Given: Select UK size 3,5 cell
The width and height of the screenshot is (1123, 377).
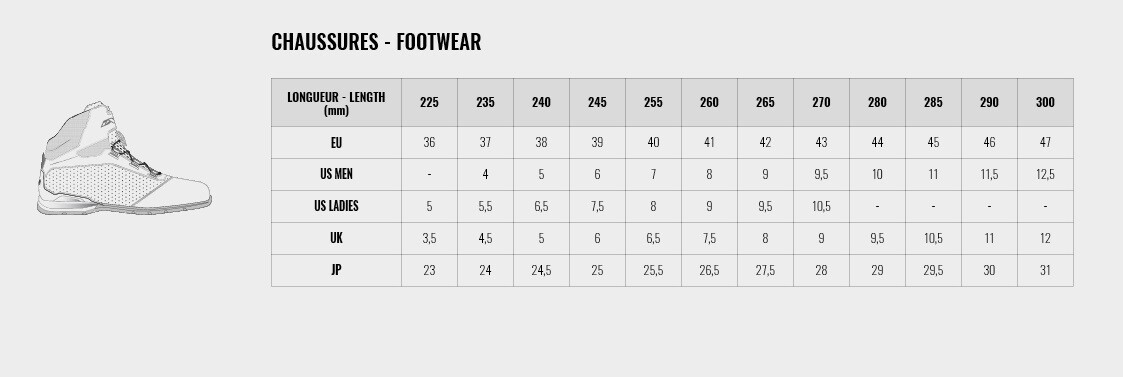Looking at the screenshot, I should pos(429,238).
